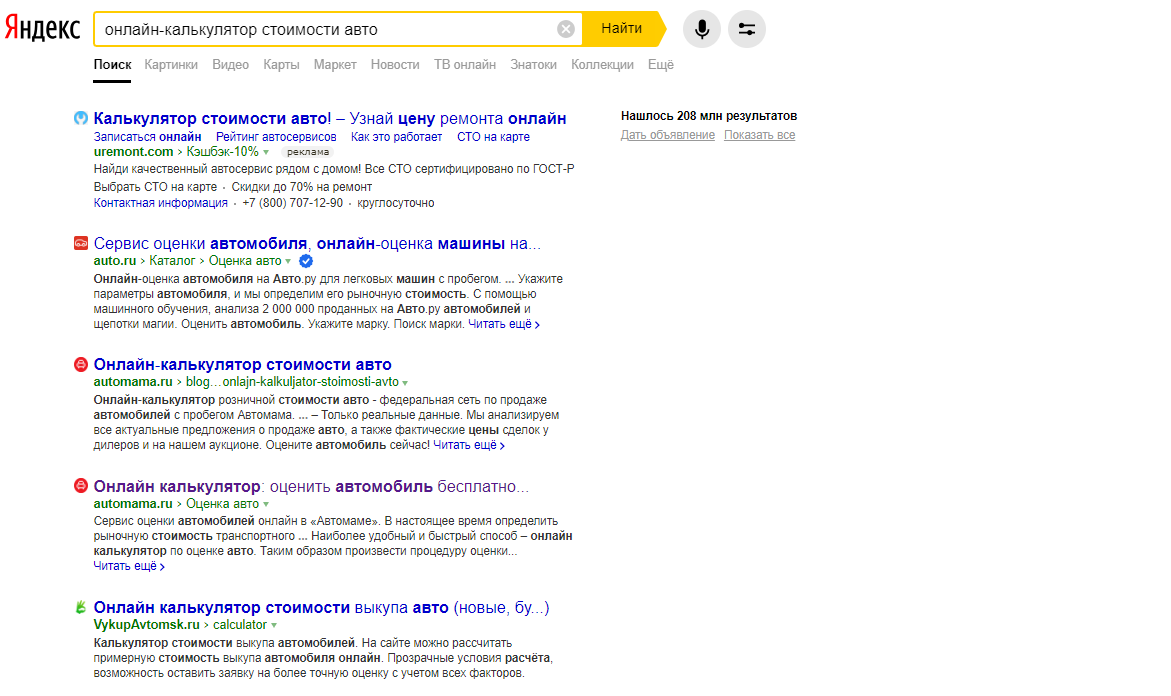1171x696 pixels.
Task: Open 'Онлайн калькулятор: оценить автомобиль бесплатно' result
Action: pos(311,486)
